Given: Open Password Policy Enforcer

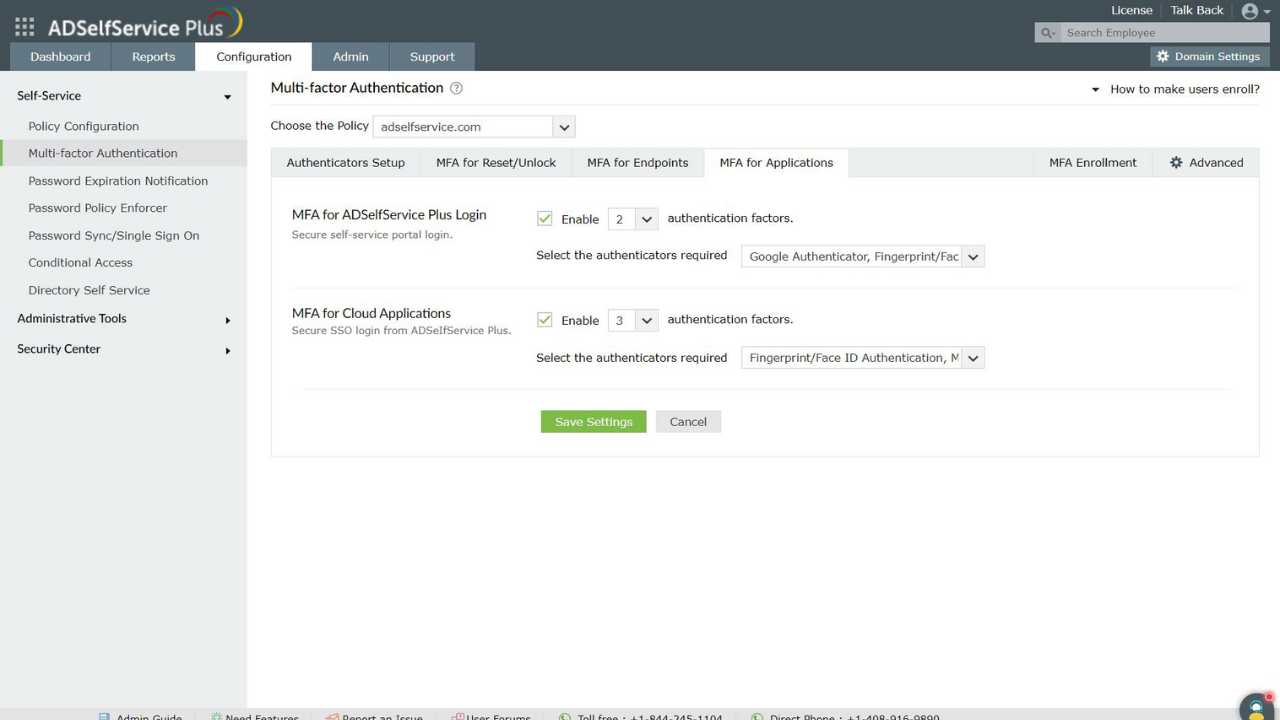Looking at the screenshot, I should pyautogui.click(x=98, y=208).
